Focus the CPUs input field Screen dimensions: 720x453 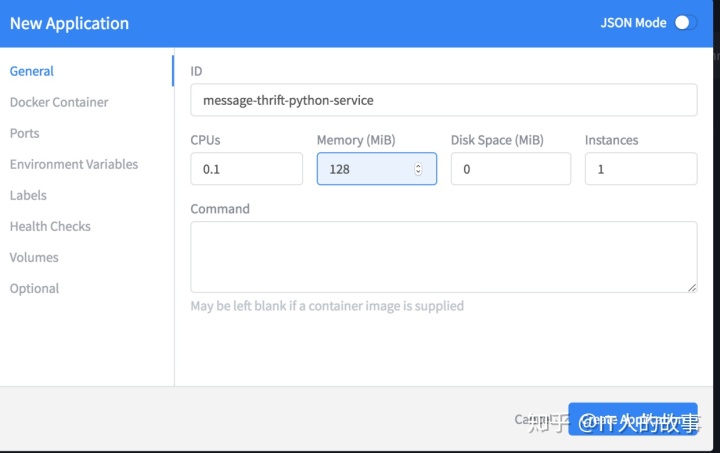point(247,169)
